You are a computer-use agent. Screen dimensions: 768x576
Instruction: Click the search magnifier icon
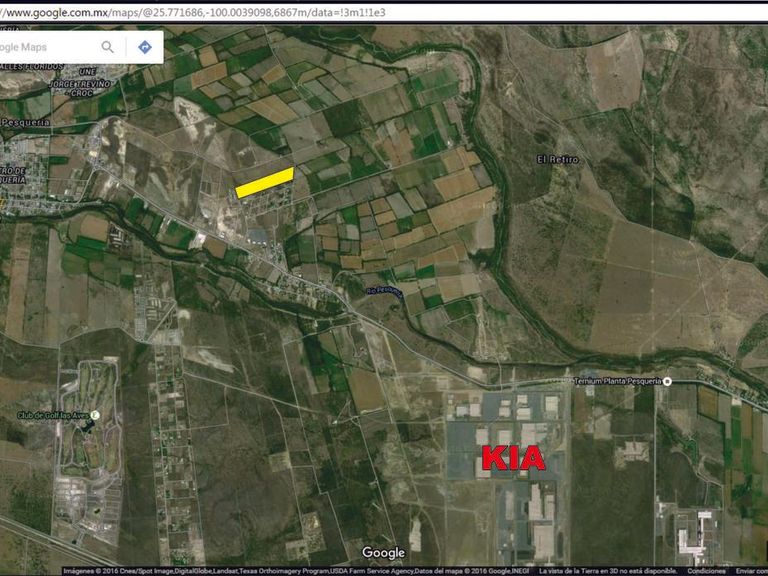[x=107, y=47]
